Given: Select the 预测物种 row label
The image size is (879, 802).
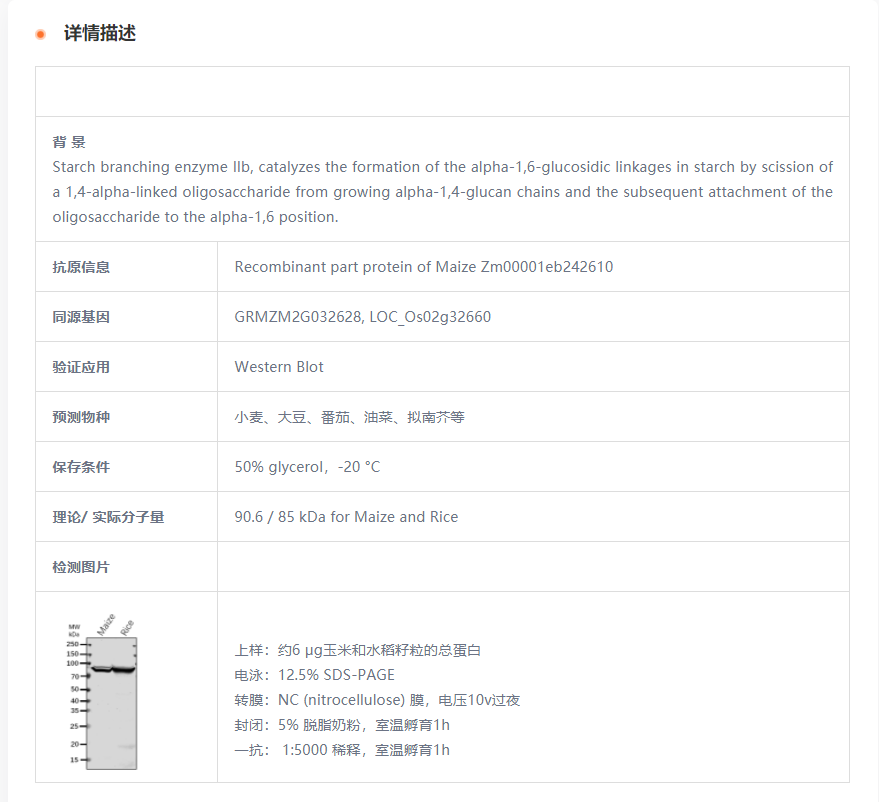Looking at the screenshot, I should (81, 417).
